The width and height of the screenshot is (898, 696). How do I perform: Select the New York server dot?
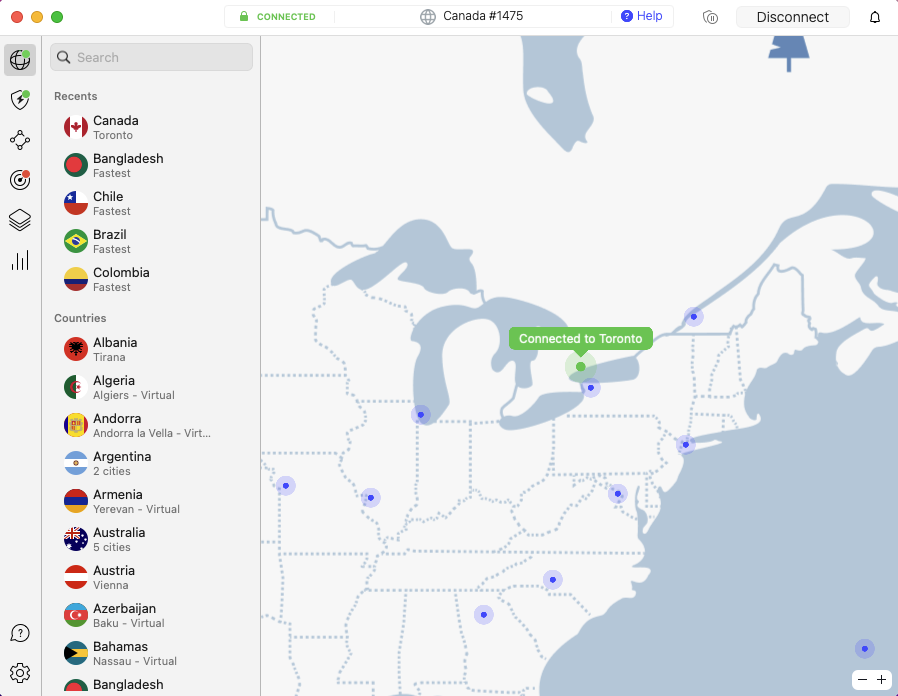686,445
